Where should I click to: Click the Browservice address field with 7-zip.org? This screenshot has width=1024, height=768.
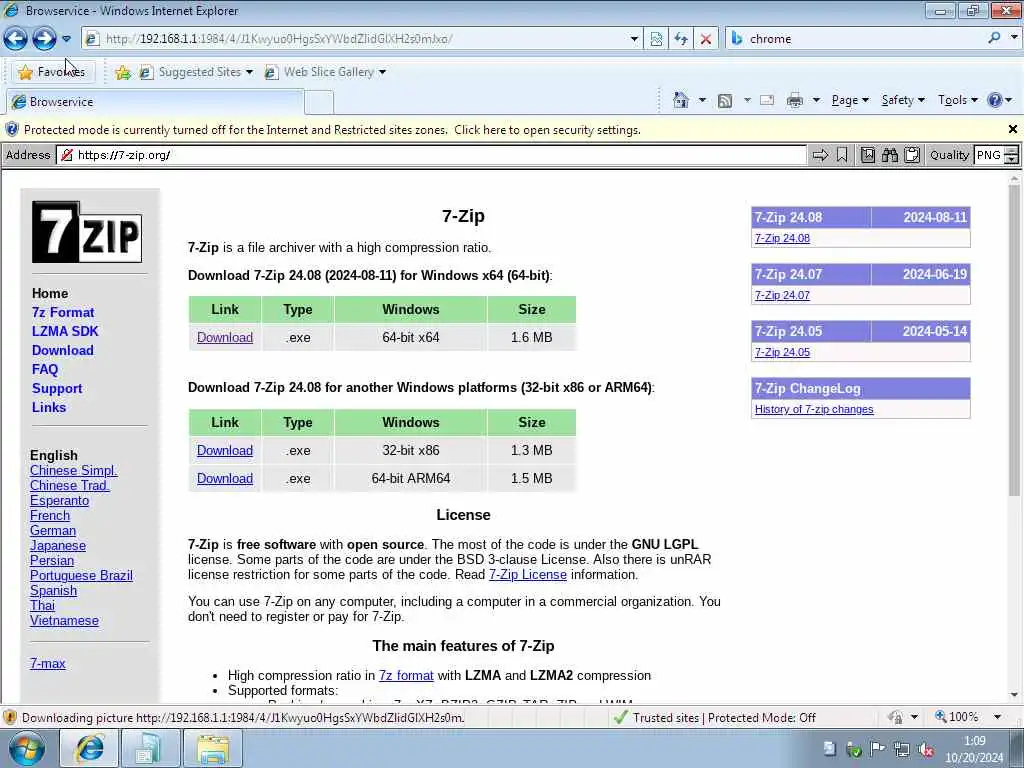coord(431,155)
